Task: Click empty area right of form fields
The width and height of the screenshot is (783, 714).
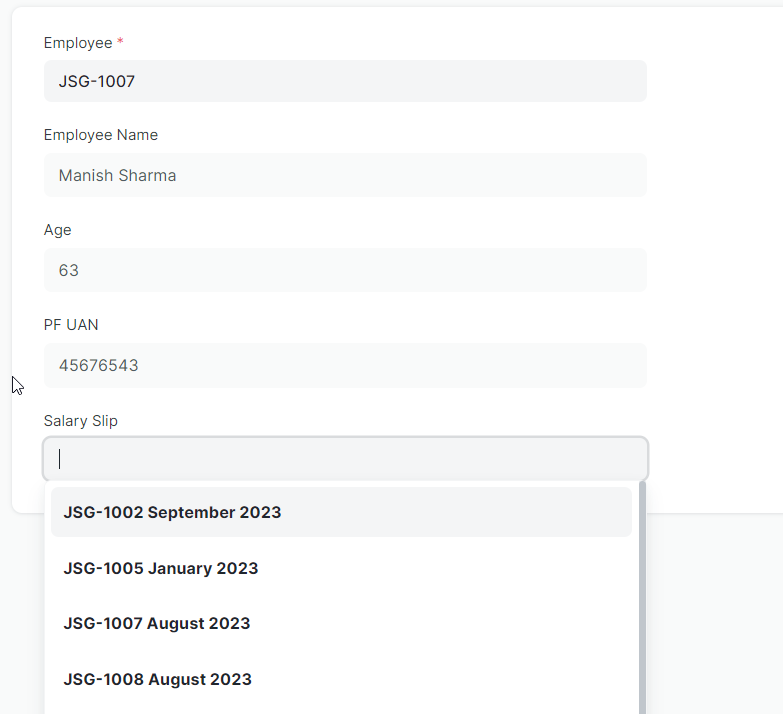Action: (x=714, y=250)
